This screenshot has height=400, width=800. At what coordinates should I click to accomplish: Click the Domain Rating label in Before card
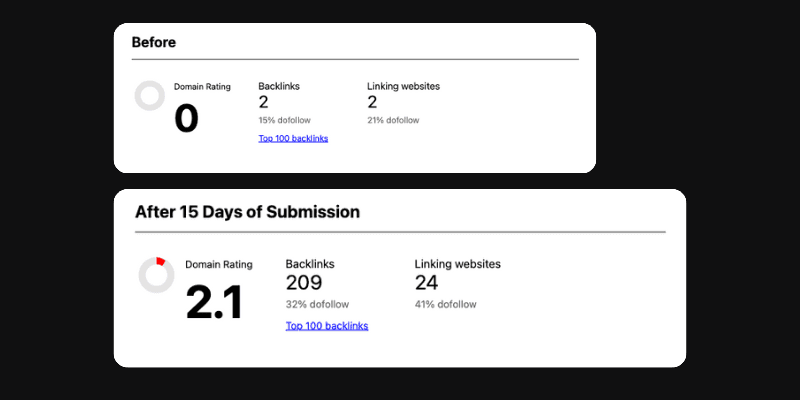202,87
